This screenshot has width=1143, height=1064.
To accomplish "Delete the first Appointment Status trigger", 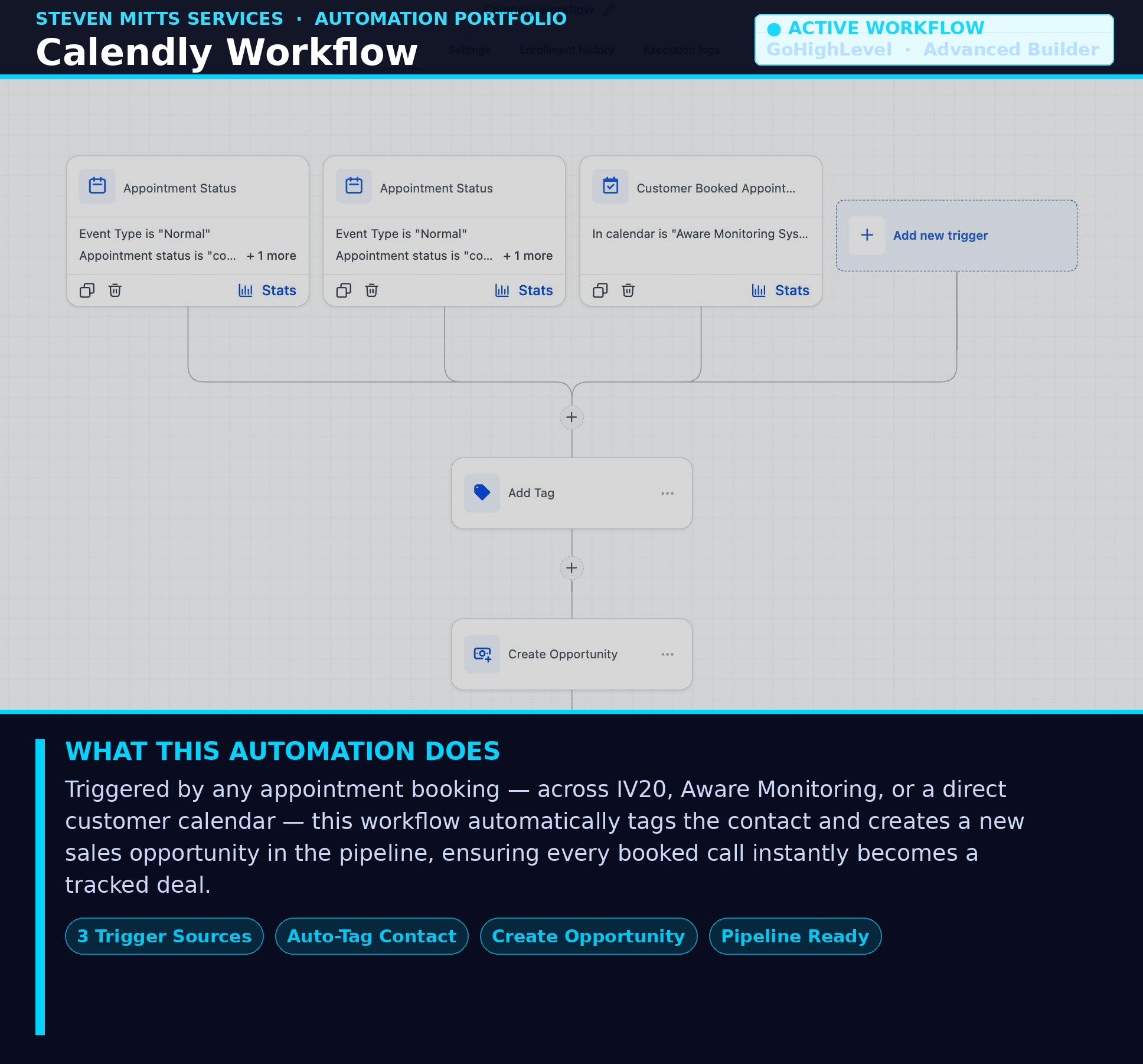I will [115, 291].
